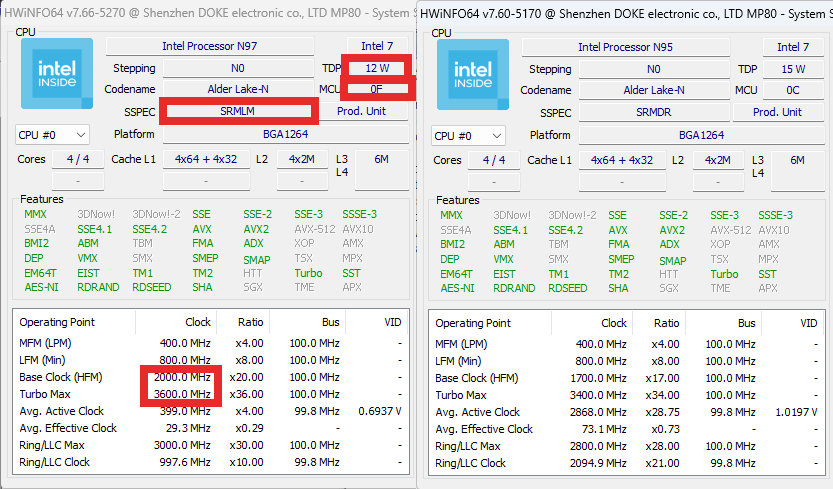Select the Turbo Max row in N97 window

pos(210,394)
